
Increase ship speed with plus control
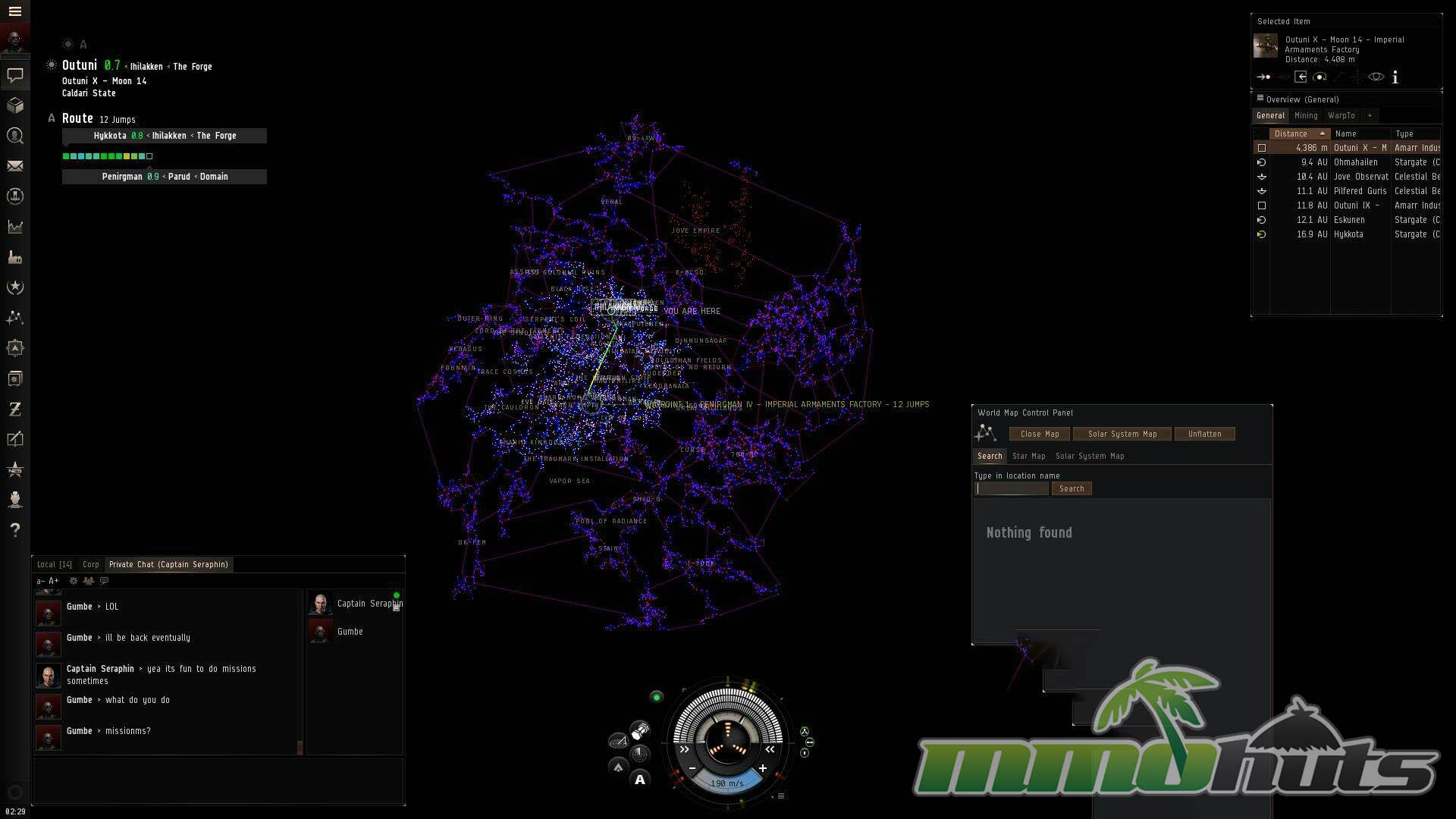coord(762,768)
